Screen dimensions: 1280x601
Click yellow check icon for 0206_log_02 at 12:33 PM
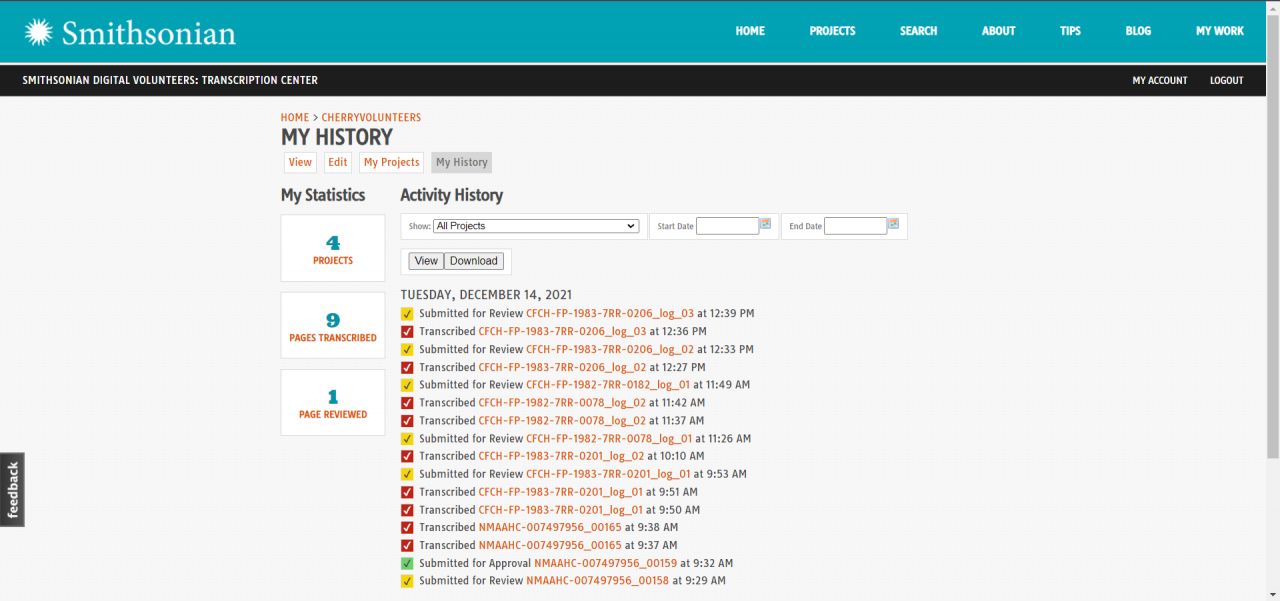pos(407,350)
